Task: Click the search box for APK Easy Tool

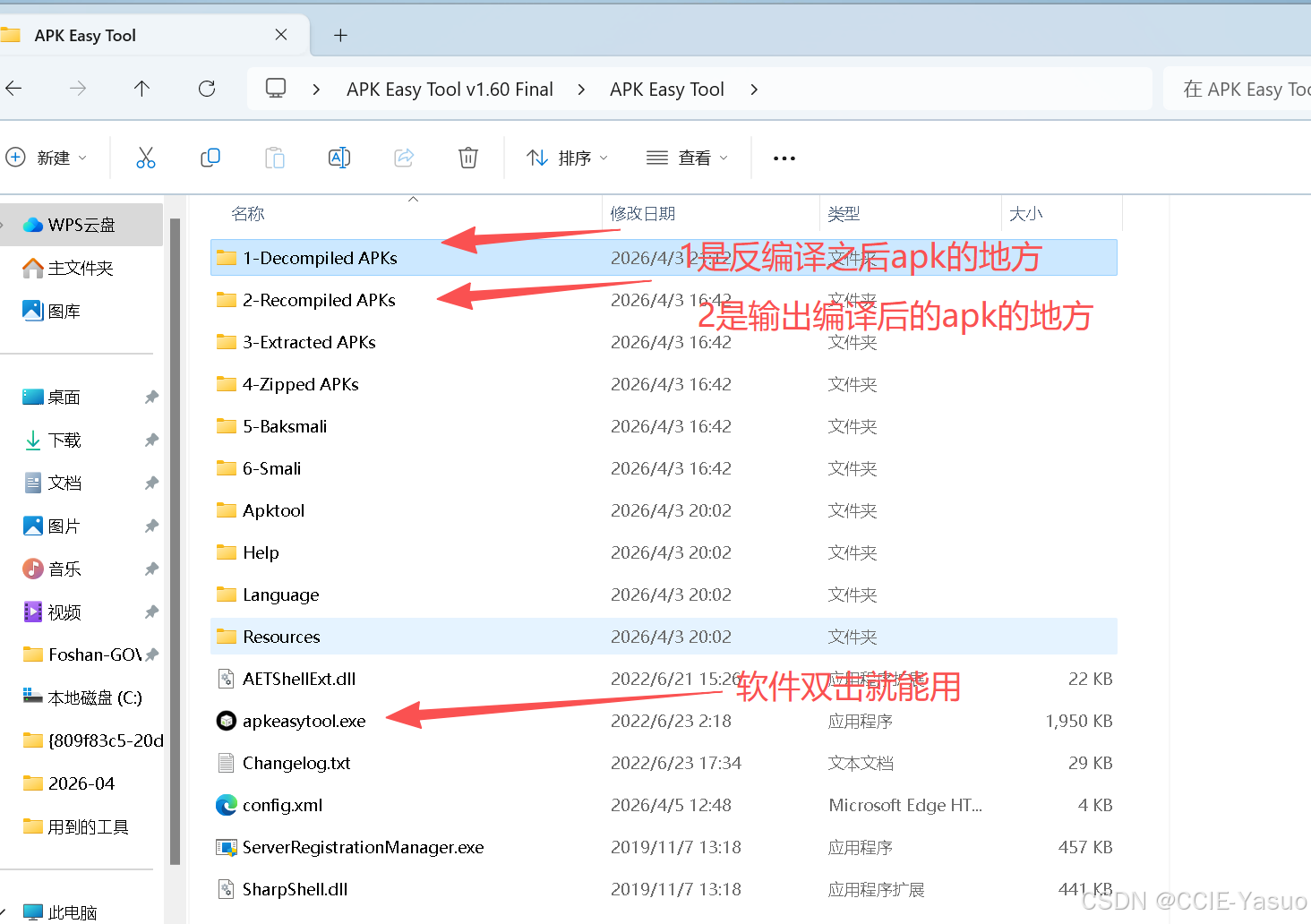Action: pyautogui.click(x=1237, y=89)
